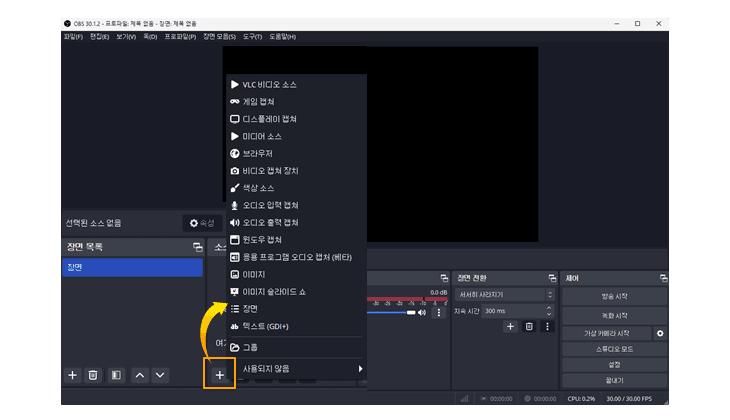The image size is (730, 420).
Task: Open virtual camera settings gear icon
Action: click(660, 333)
